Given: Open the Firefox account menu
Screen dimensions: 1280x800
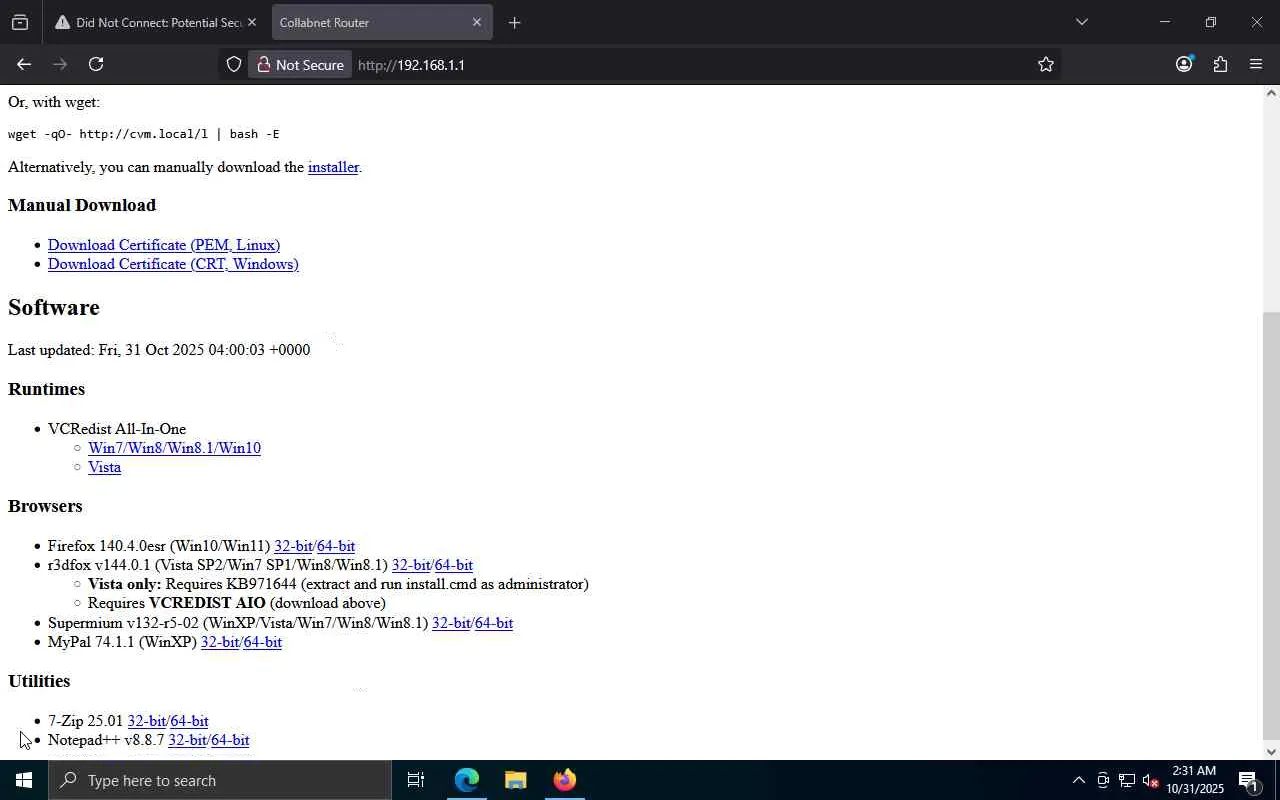Looking at the screenshot, I should [x=1184, y=64].
